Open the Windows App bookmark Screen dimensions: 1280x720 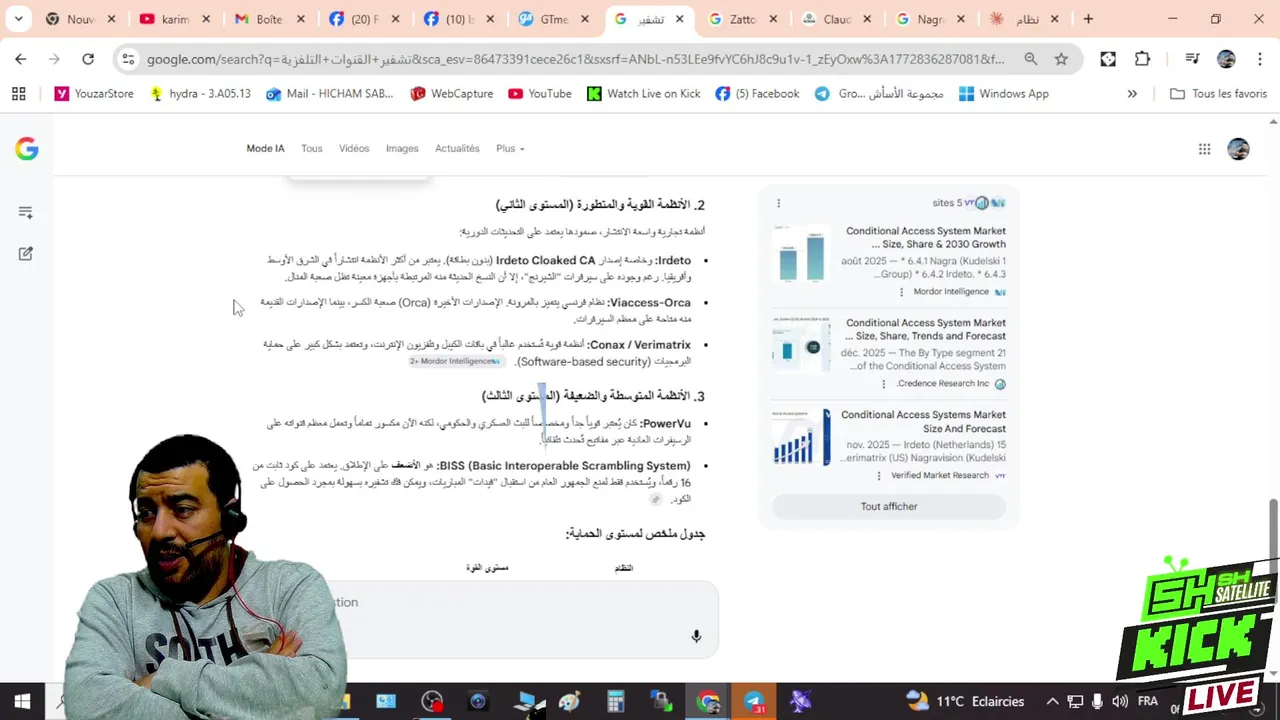pos(1003,94)
